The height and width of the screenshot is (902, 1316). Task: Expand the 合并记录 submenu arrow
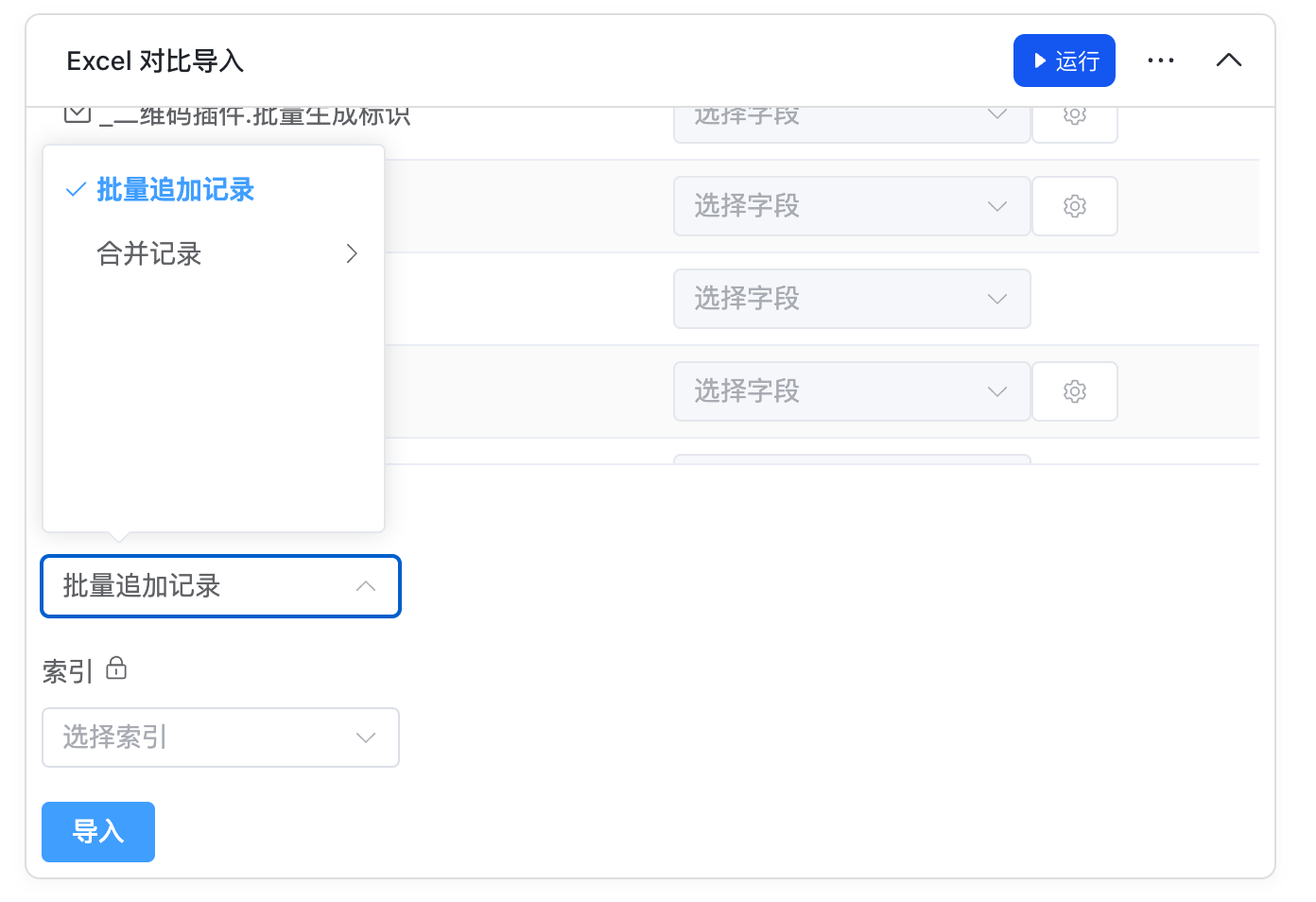click(352, 253)
